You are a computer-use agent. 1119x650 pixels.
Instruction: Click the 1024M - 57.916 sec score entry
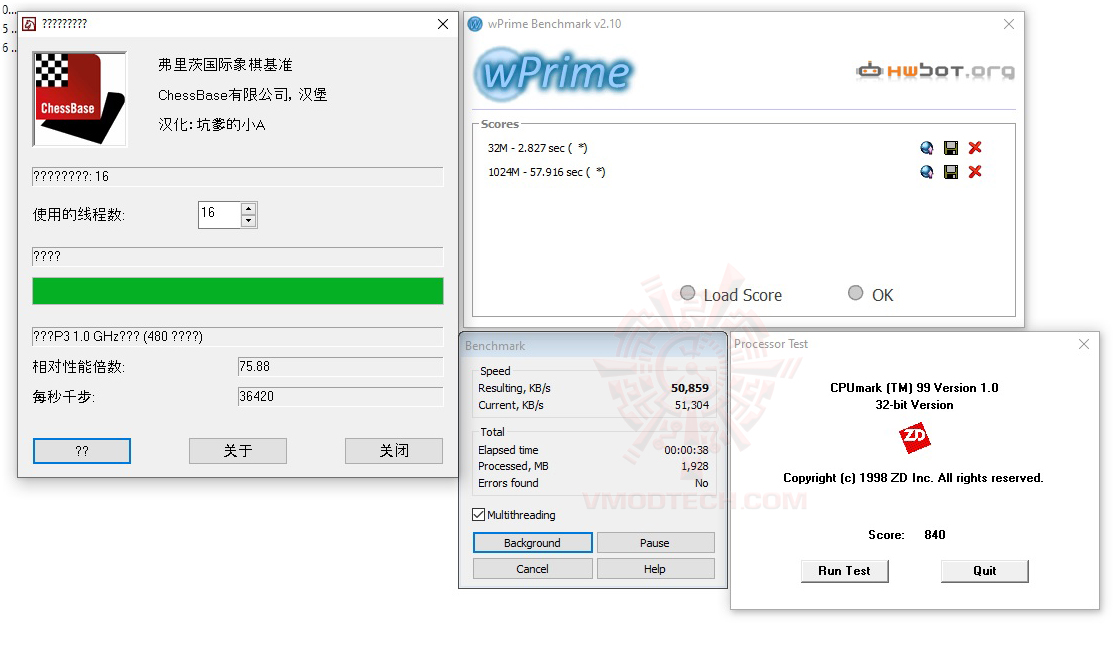[x=547, y=173]
